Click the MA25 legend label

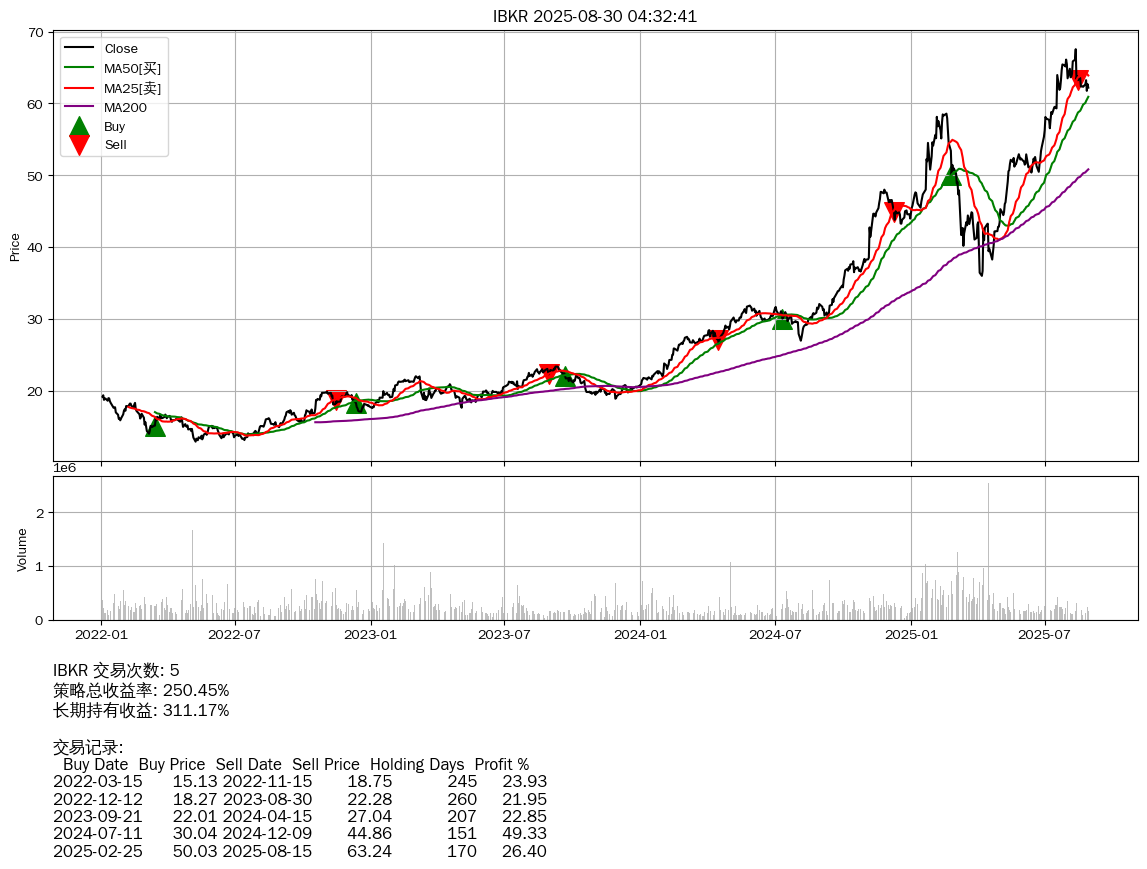click(x=132, y=88)
